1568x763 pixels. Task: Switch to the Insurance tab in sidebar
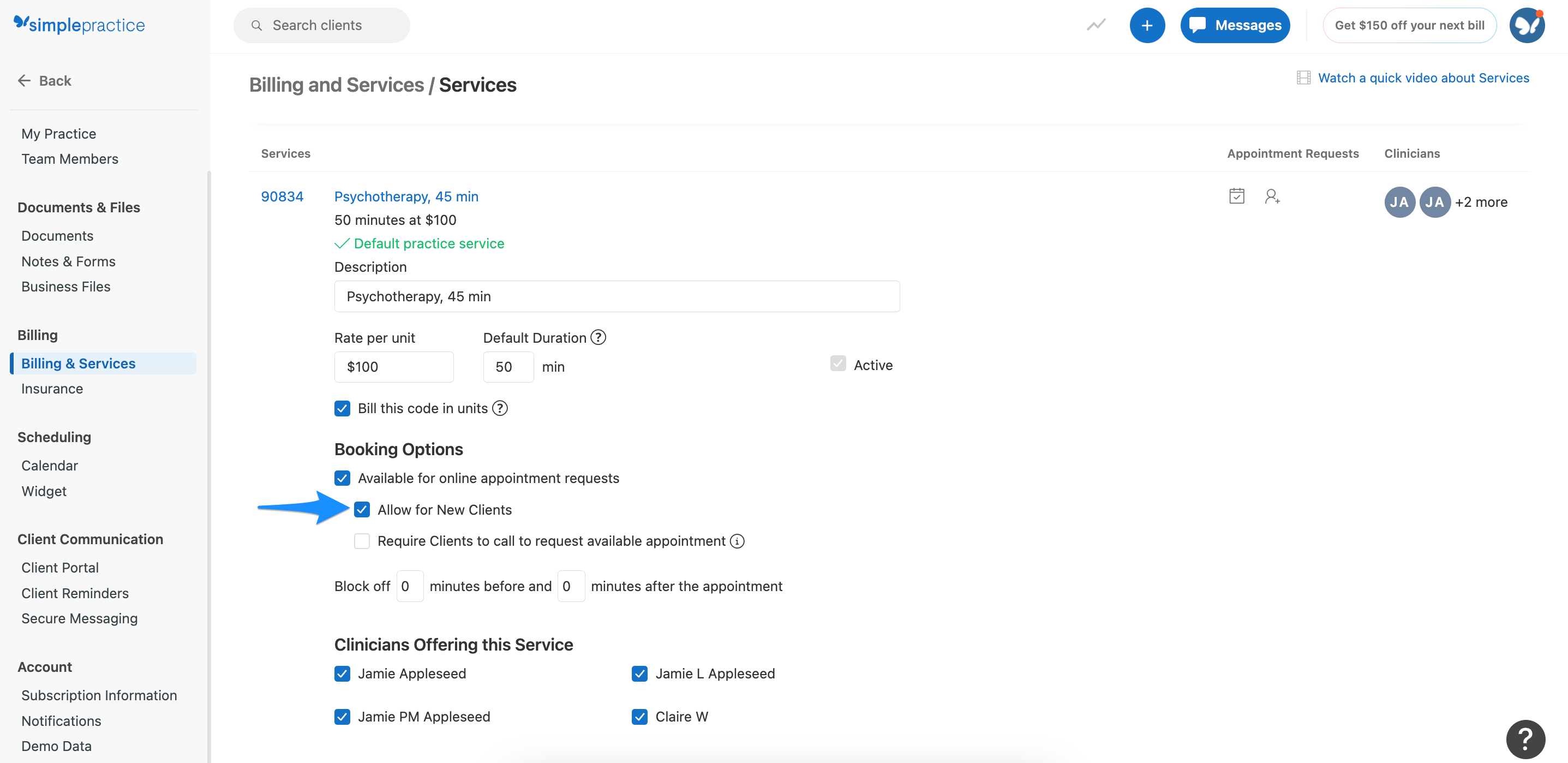[x=52, y=389]
